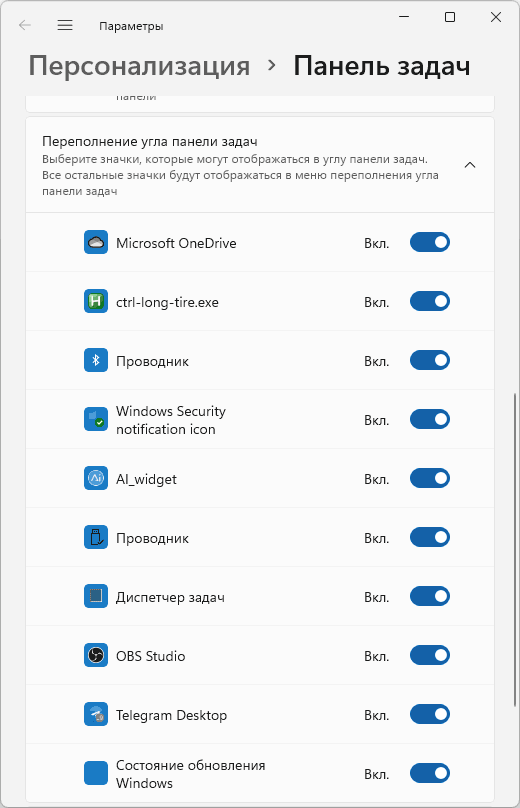The height and width of the screenshot is (808, 520).
Task: Click the Вкл. status for Telegram Desktop
Action: point(377,716)
